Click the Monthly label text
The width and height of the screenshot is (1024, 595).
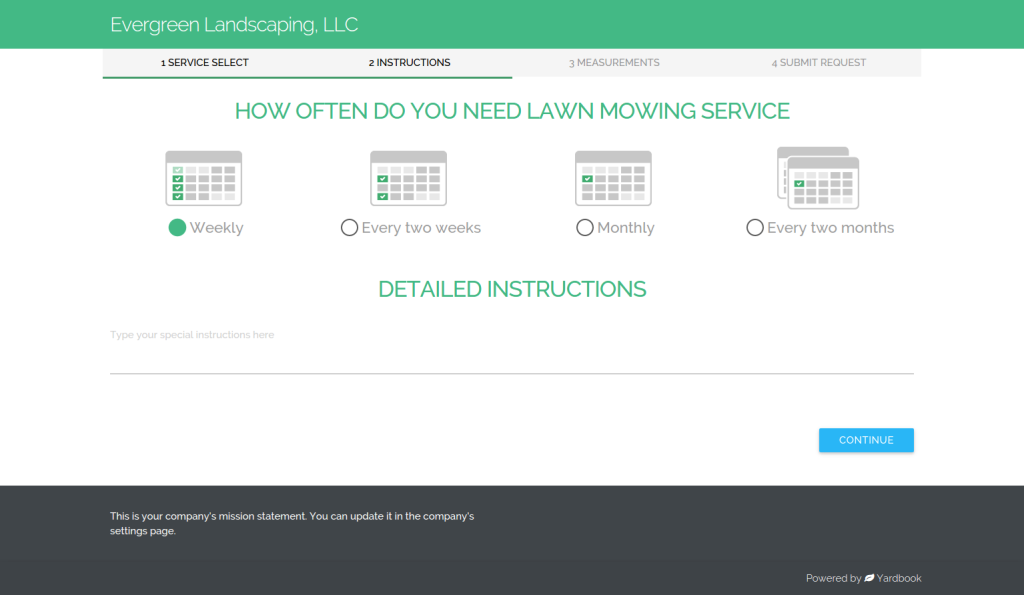tap(626, 227)
